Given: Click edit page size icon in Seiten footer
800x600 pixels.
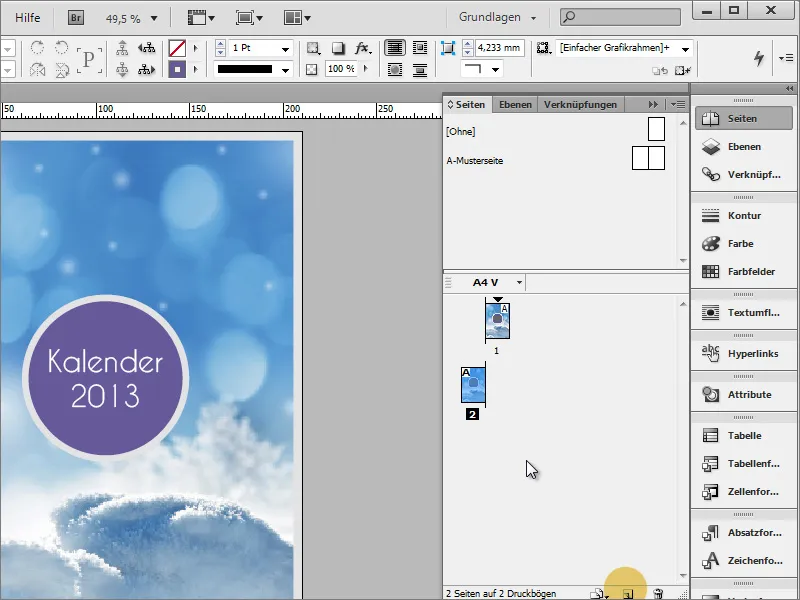Looking at the screenshot, I should [x=598, y=594].
